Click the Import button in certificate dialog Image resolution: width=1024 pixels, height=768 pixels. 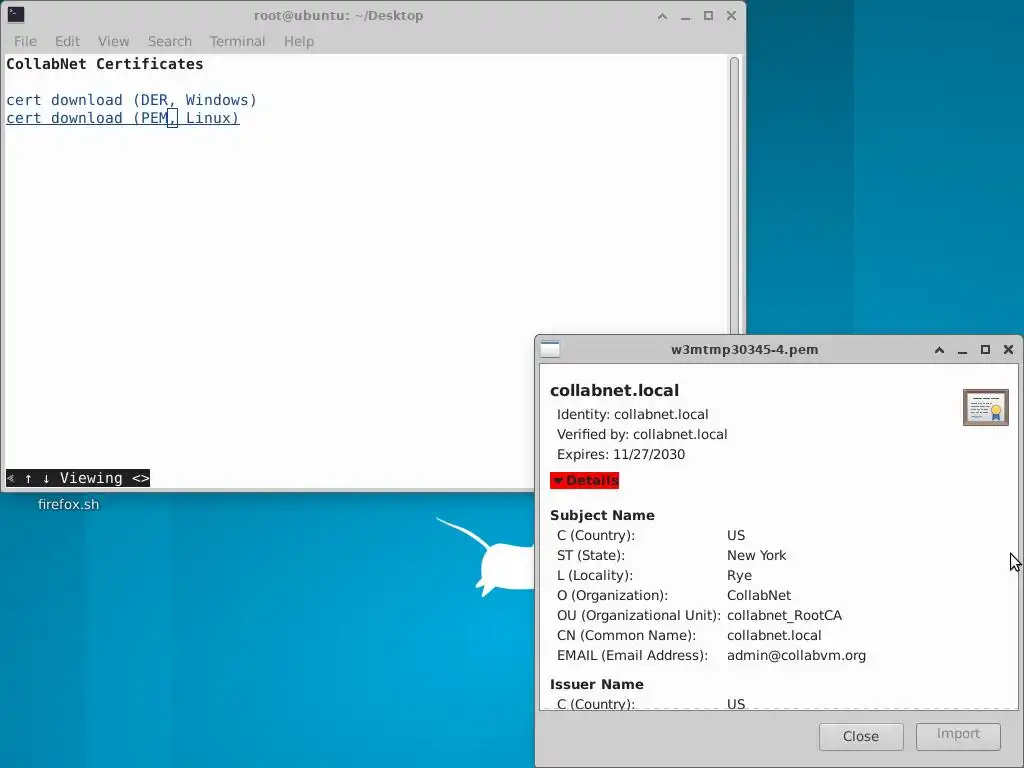point(958,735)
